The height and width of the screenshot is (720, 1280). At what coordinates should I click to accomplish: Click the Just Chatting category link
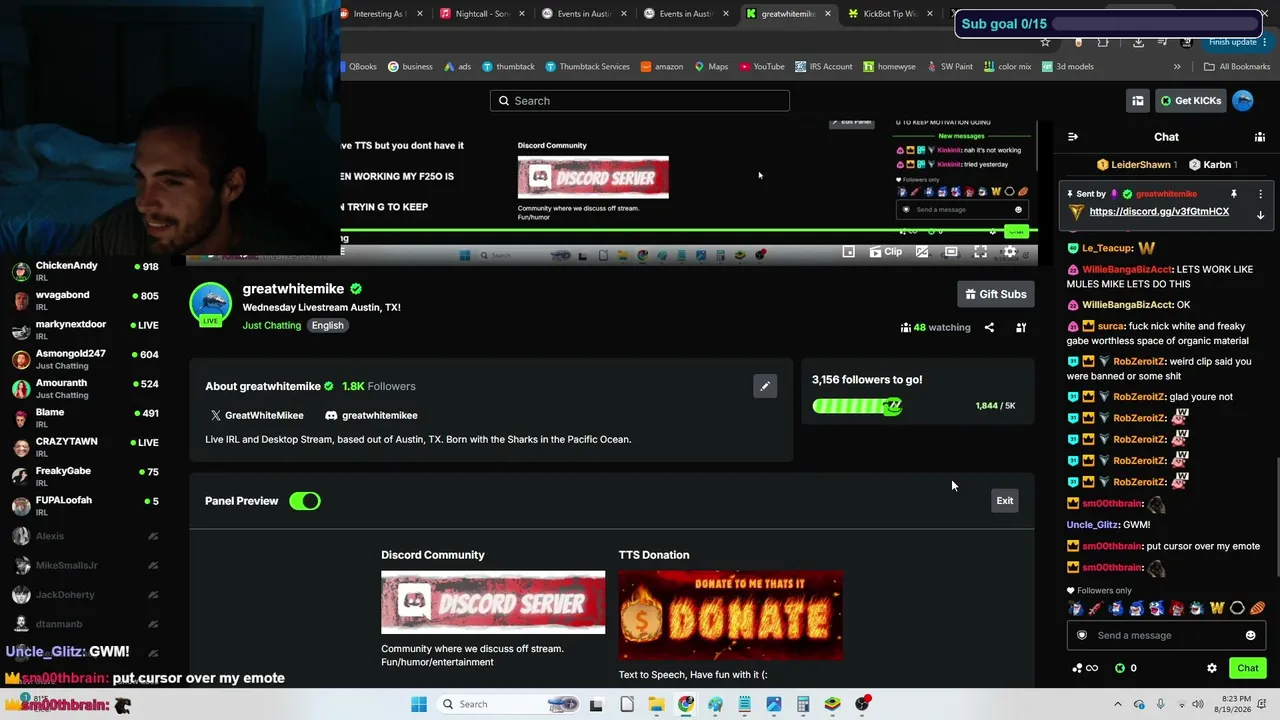click(271, 325)
